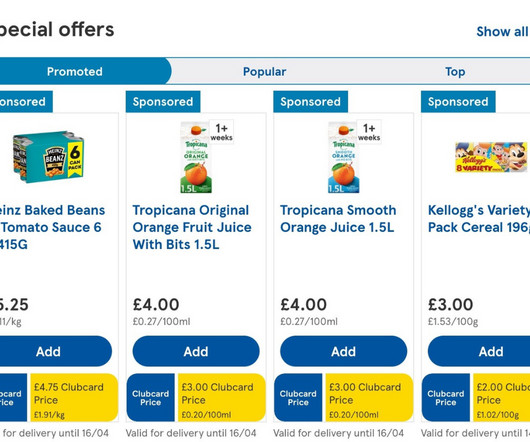Image resolution: width=530 pixels, height=442 pixels.
Task: Open the Show all link
Action: click(x=502, y=32)
